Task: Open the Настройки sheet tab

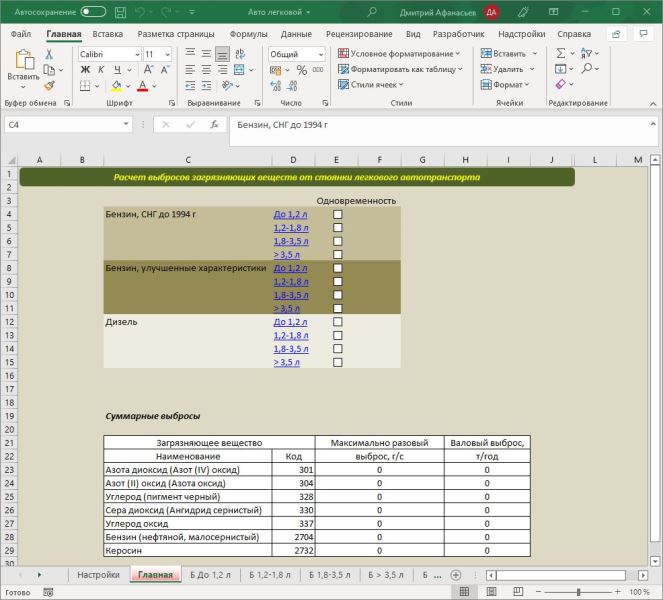Action: pyautogui.click(x=99, y=575)
